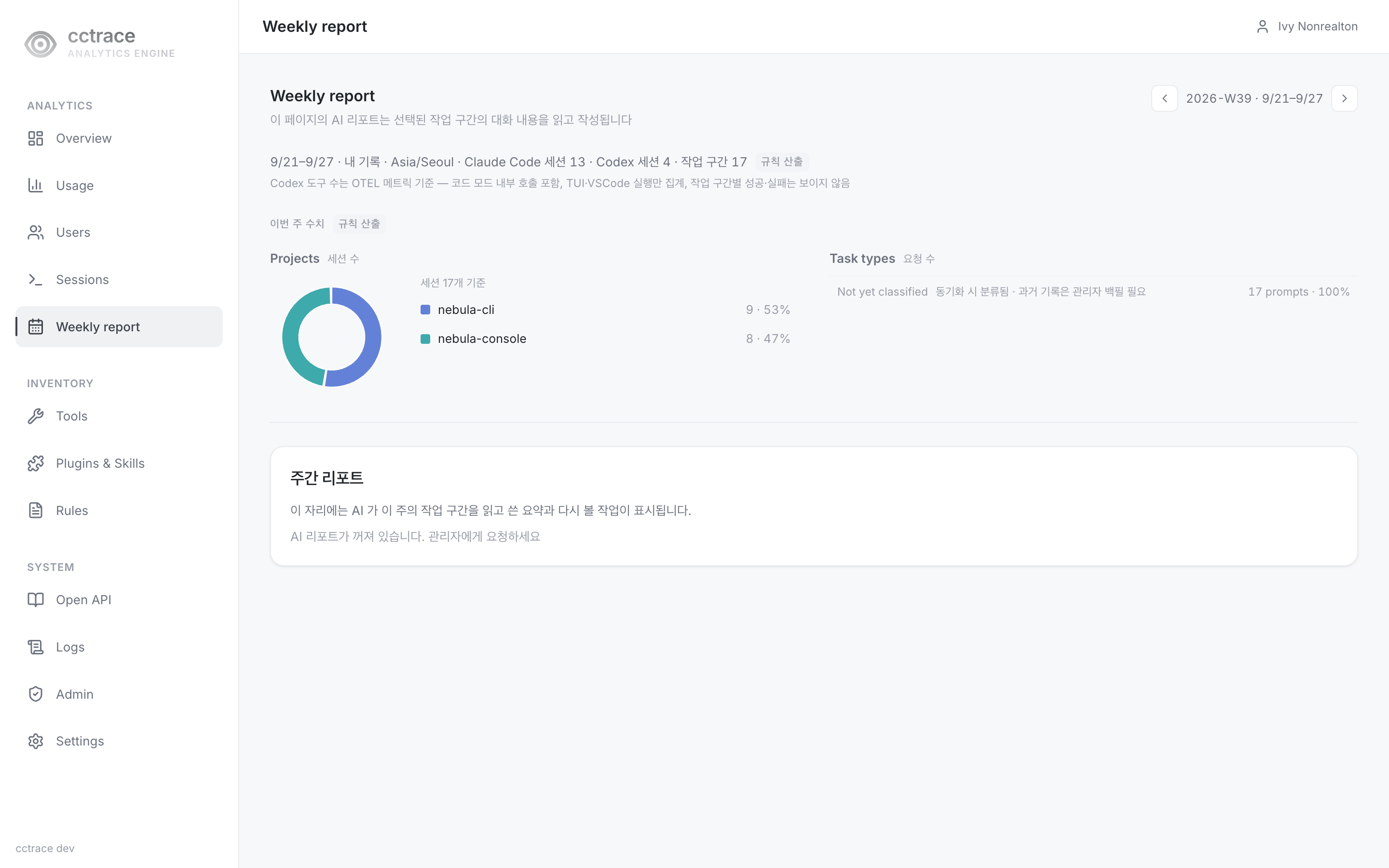Click the Logs scroll icon
1389x868 pixels.
click(x=36, y=647)
